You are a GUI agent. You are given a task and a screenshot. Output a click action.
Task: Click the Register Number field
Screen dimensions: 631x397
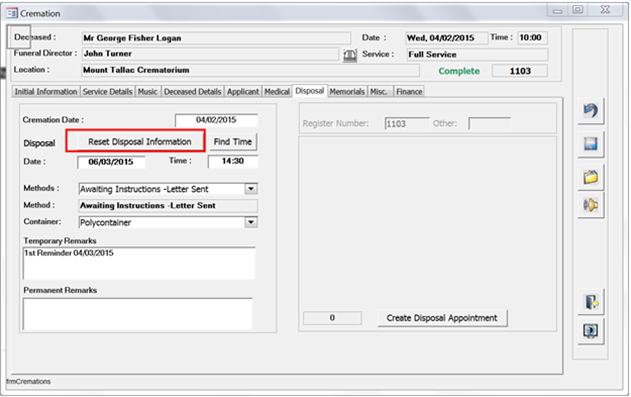click(x=407, y=123)
